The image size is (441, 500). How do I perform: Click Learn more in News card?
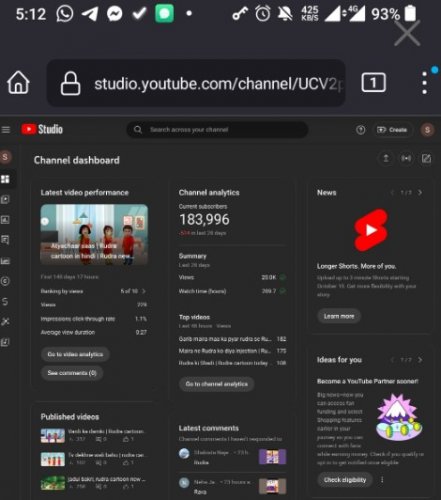coord(339,316)
